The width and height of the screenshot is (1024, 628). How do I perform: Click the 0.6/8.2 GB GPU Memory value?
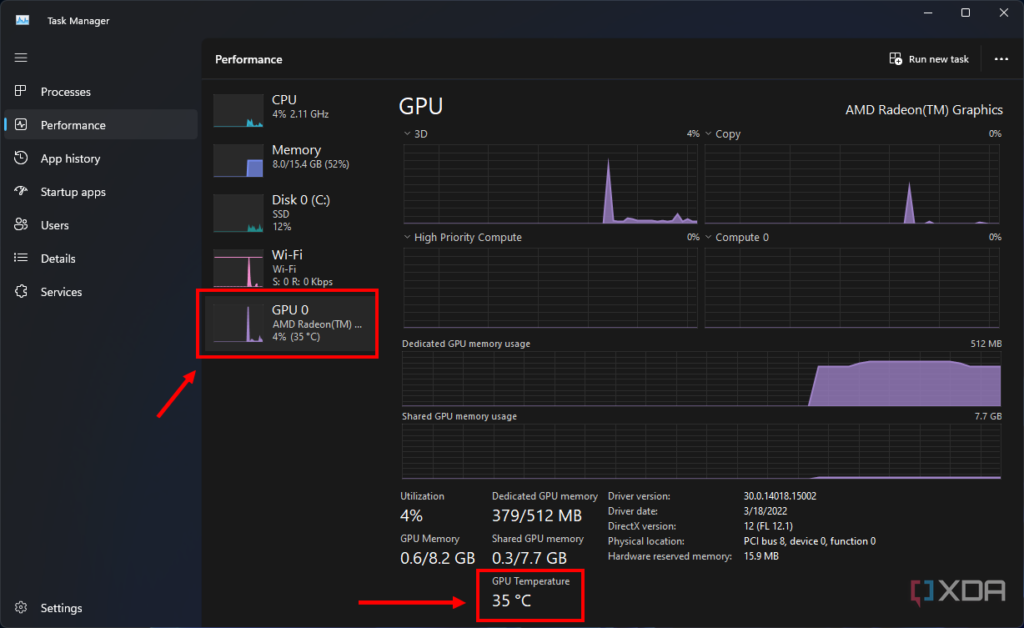point(438,558)
